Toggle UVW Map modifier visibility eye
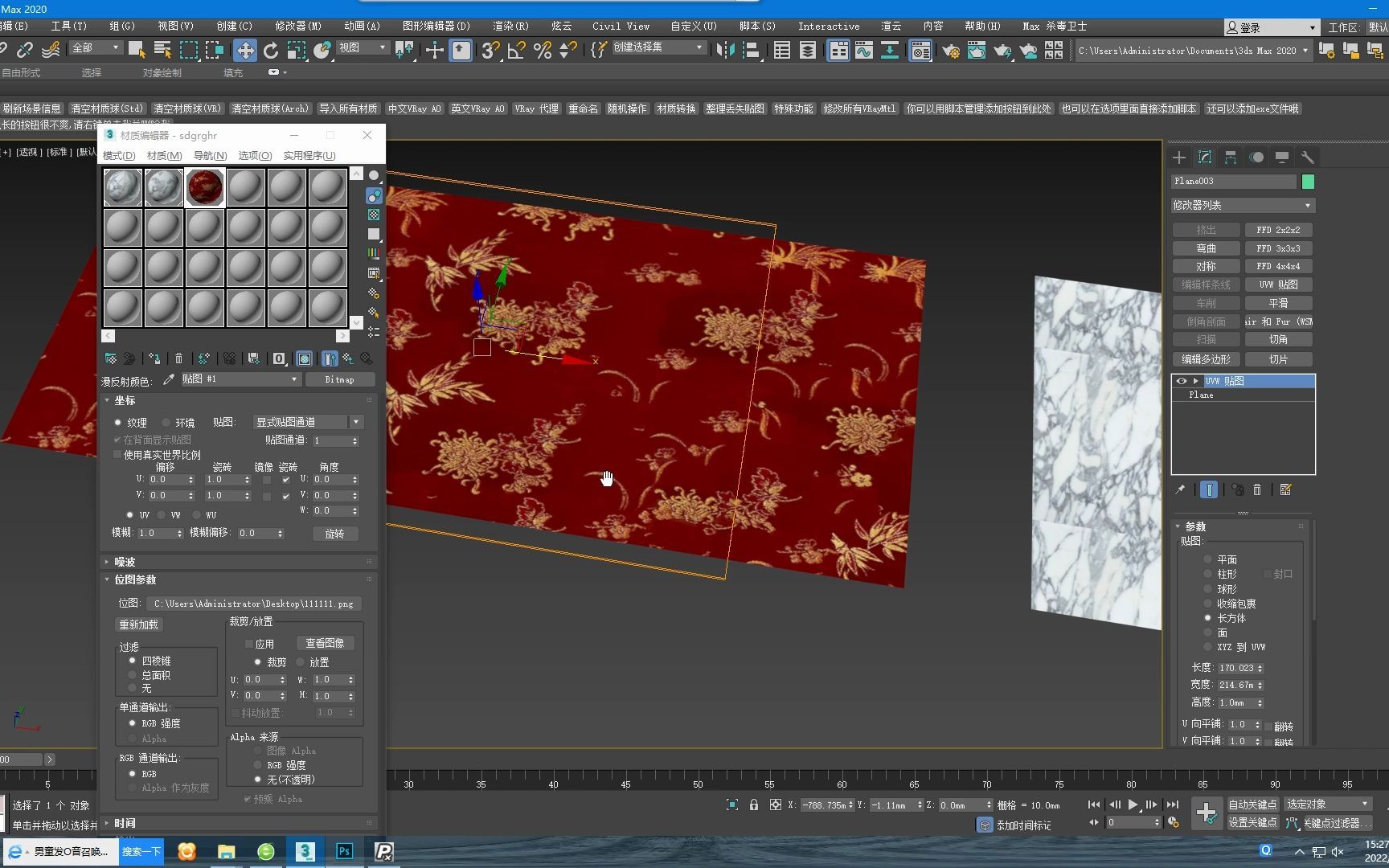 (x=1181, y=381)
